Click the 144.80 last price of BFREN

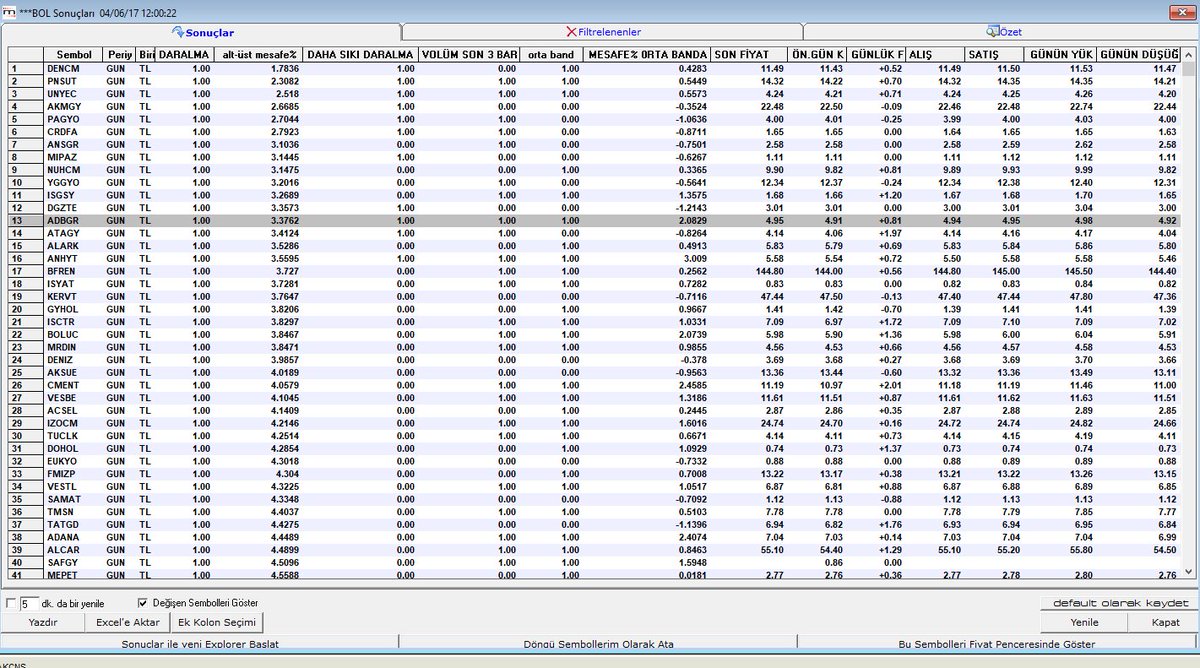click(x=768, y=271)
